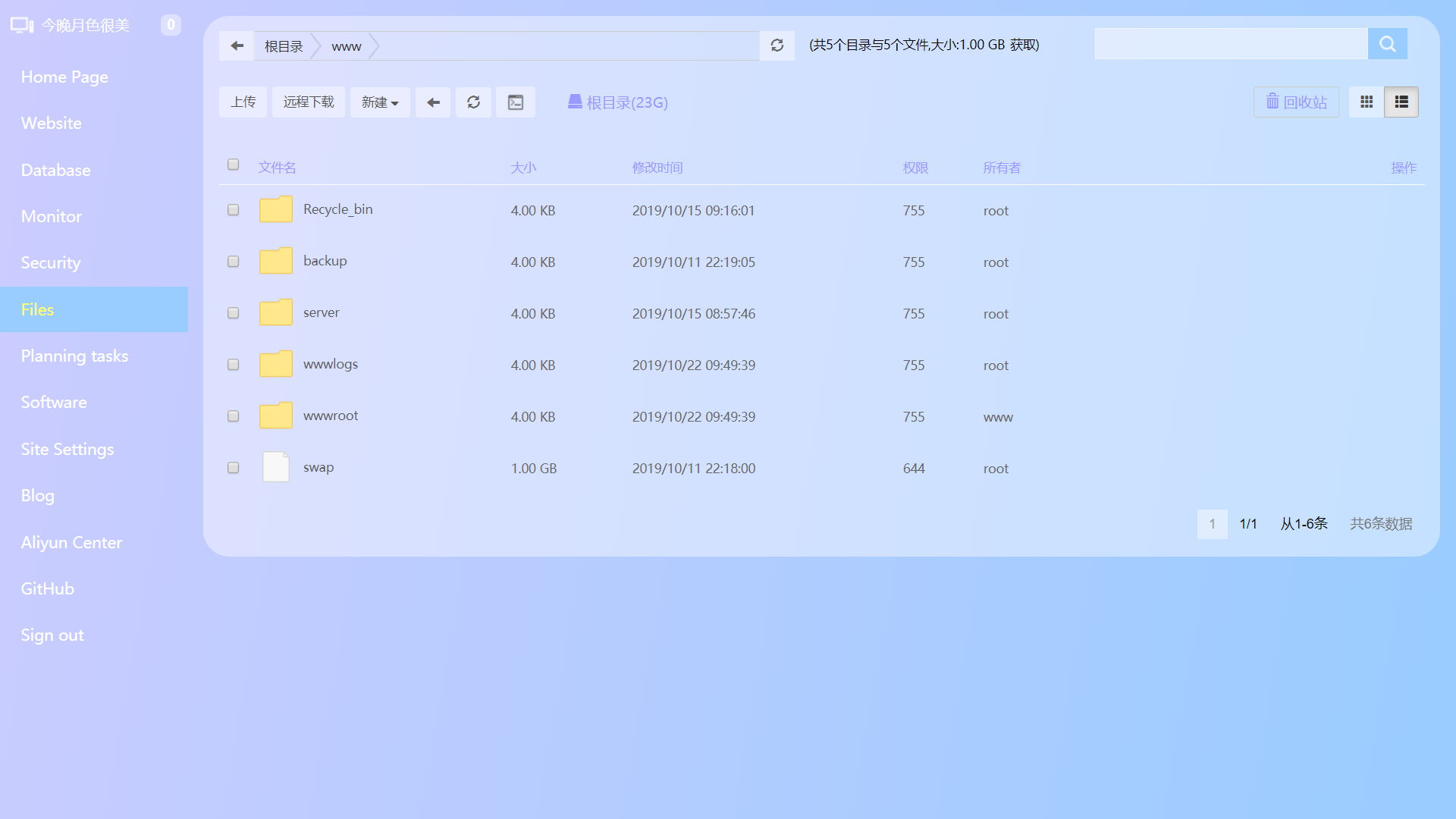Click the notification badge showing 0
This screenshot has width=1456, height=819.
point(171,25)
